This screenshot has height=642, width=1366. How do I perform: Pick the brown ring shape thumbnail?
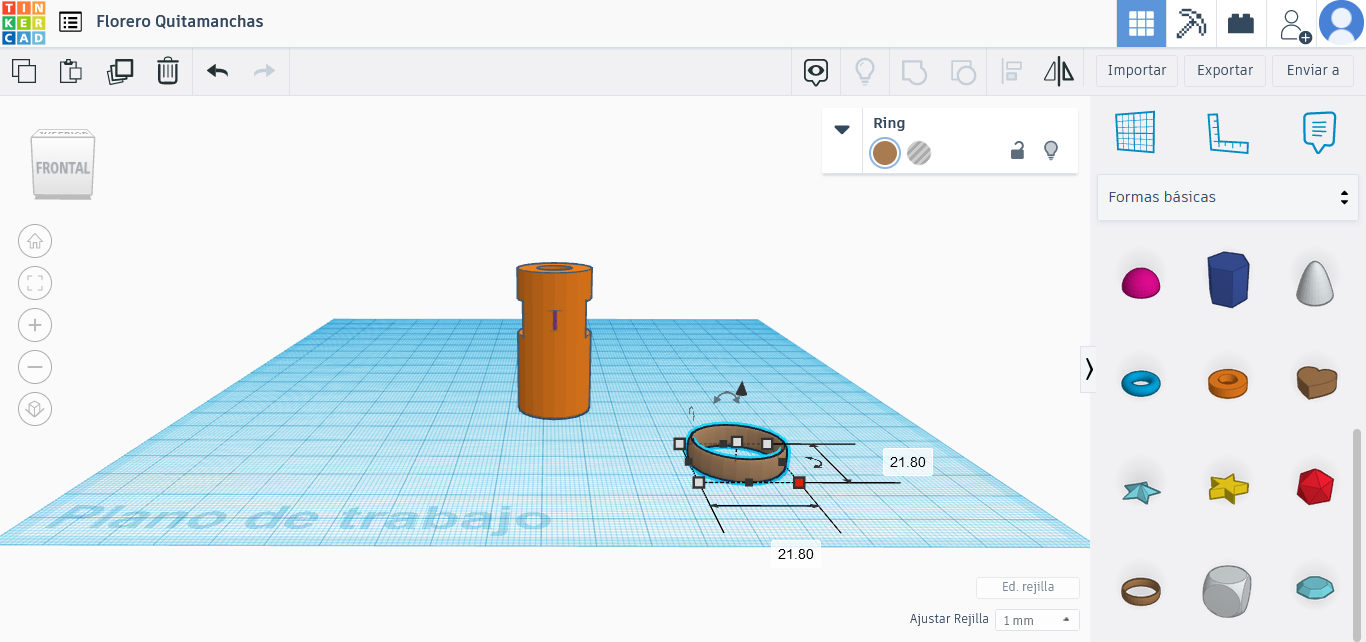pyautogui.click(x=1140, y=591)
